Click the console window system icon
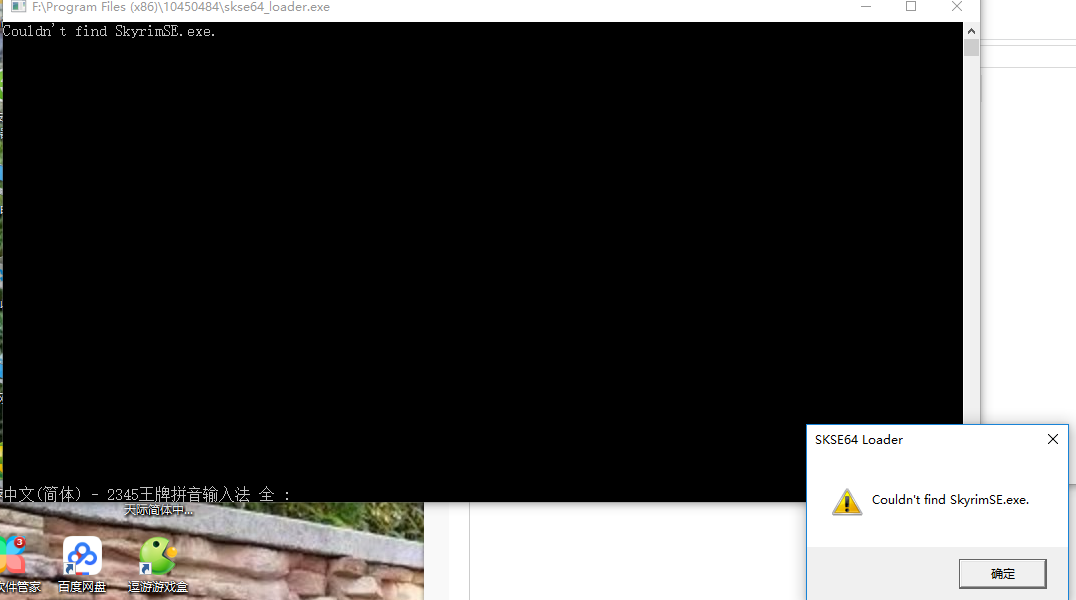 (19, 7)
